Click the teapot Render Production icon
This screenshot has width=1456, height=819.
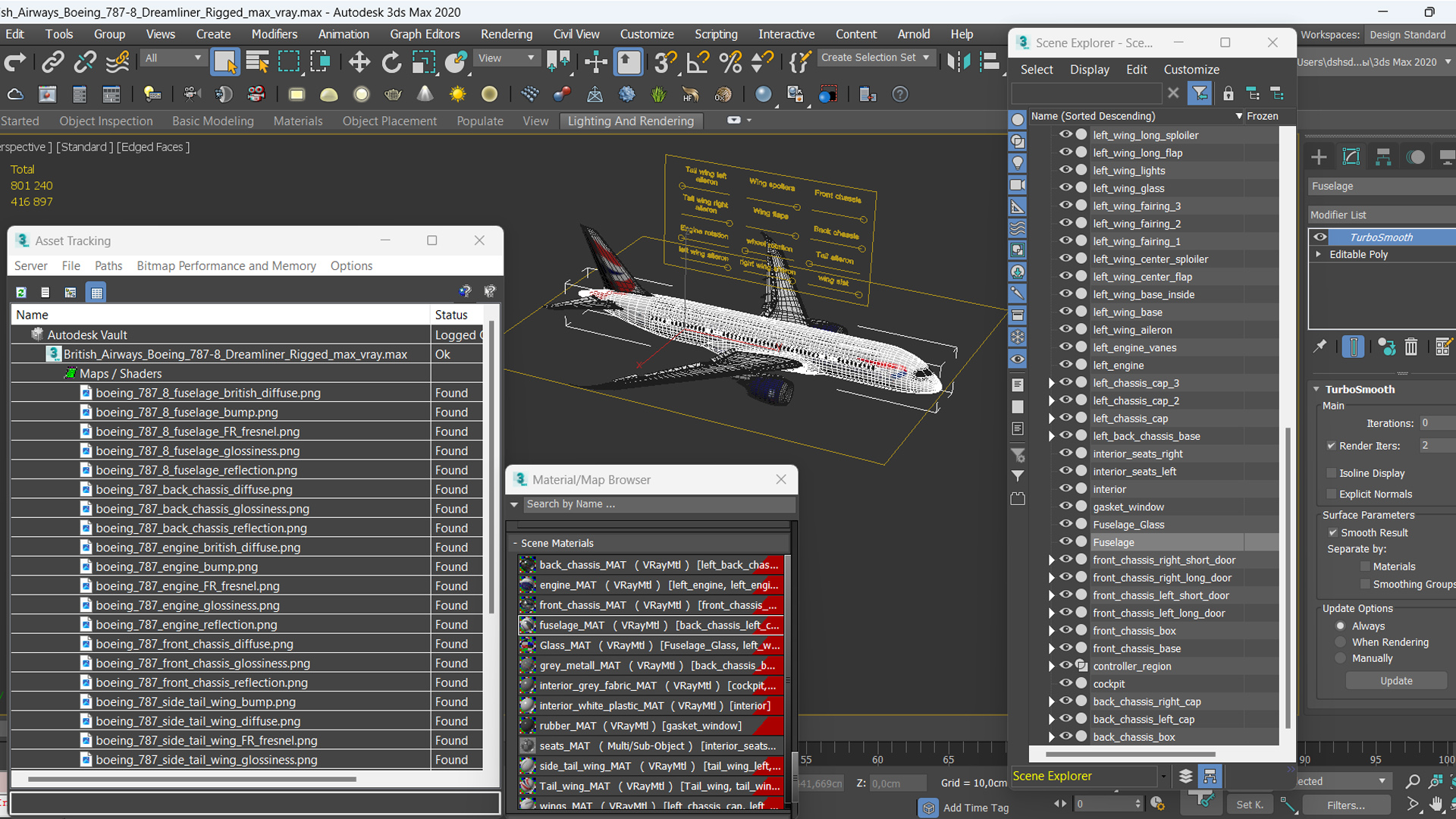[393, 95]
